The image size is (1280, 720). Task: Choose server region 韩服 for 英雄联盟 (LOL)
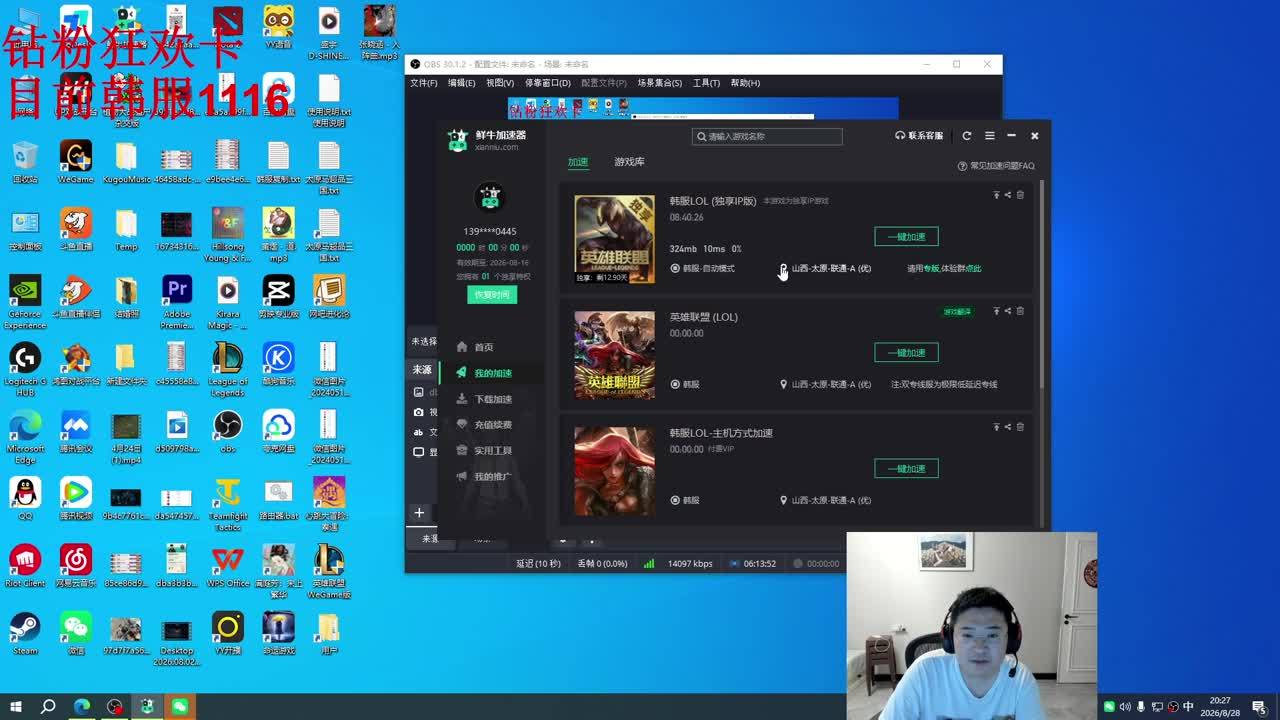click(x=685, y=384)
